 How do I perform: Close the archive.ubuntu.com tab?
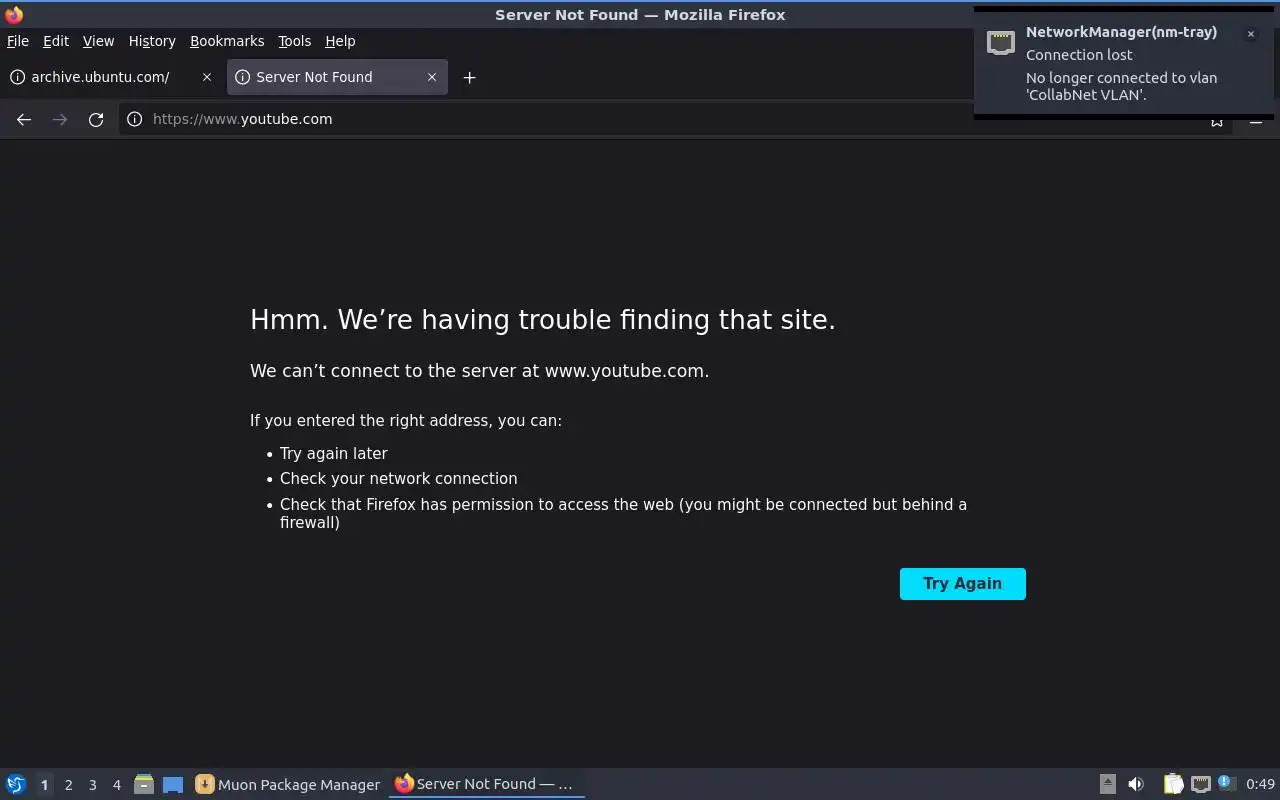tap(207, 77)
